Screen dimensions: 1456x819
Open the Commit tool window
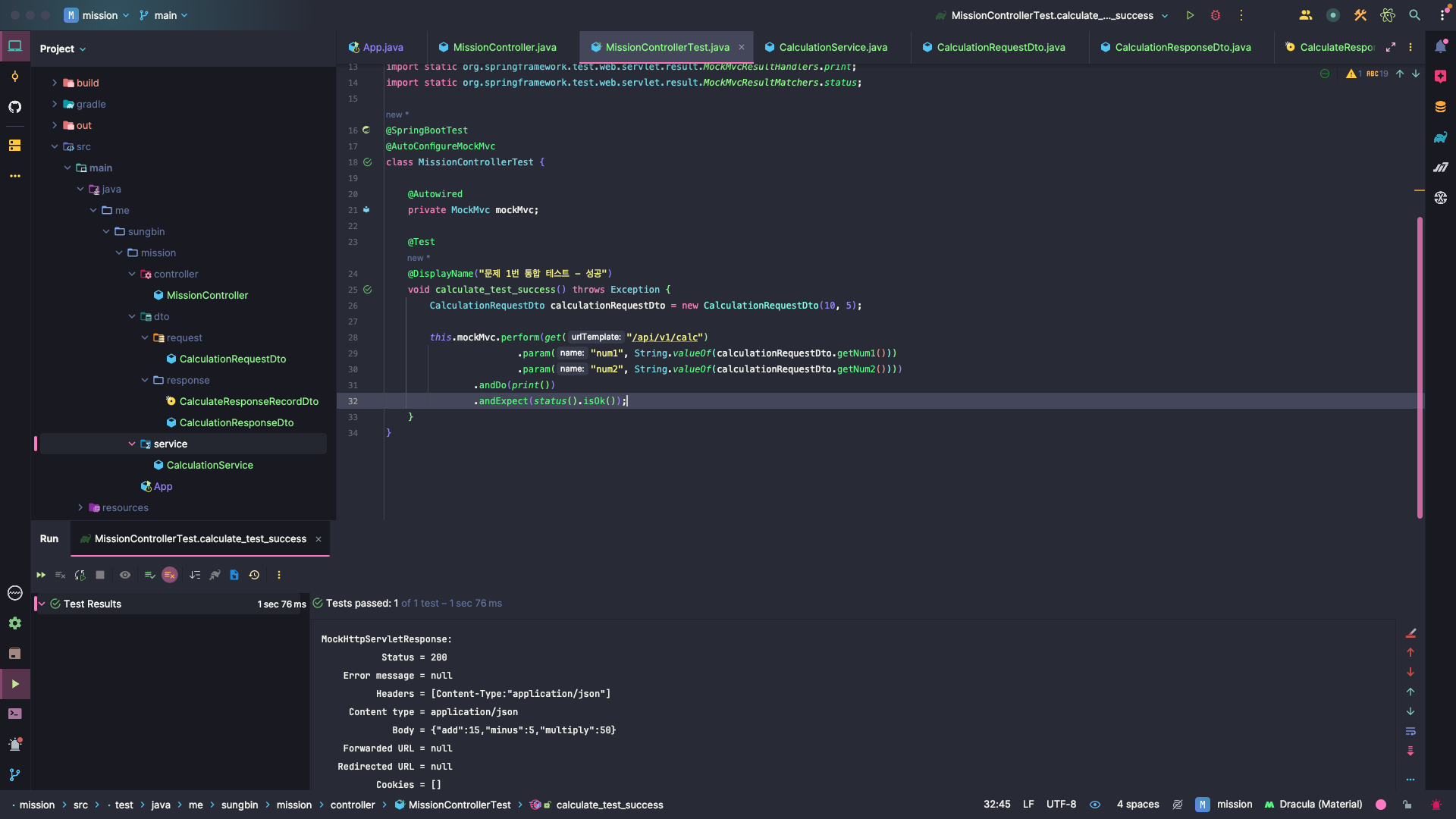click(15, 77)
